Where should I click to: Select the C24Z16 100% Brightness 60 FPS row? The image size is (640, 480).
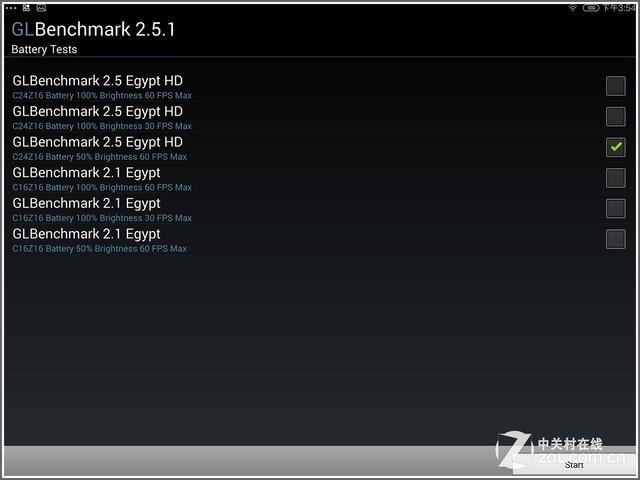[320, 87]
